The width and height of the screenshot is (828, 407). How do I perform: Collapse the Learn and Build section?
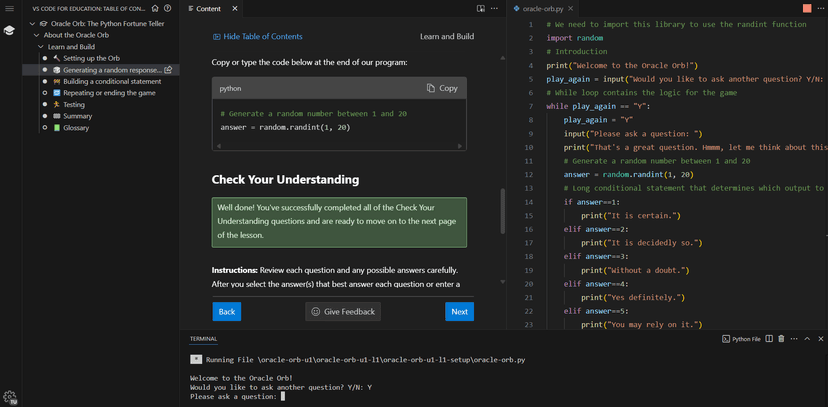click(41, 47)
